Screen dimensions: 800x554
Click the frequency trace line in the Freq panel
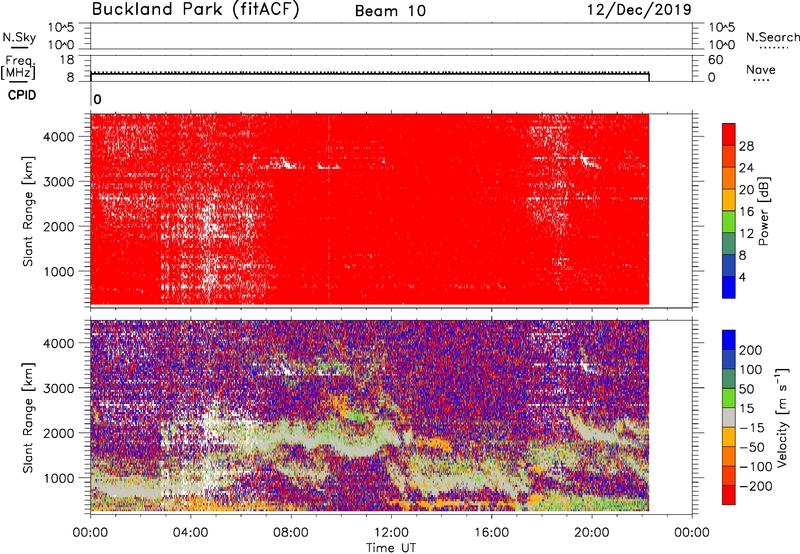click(370, 74)
